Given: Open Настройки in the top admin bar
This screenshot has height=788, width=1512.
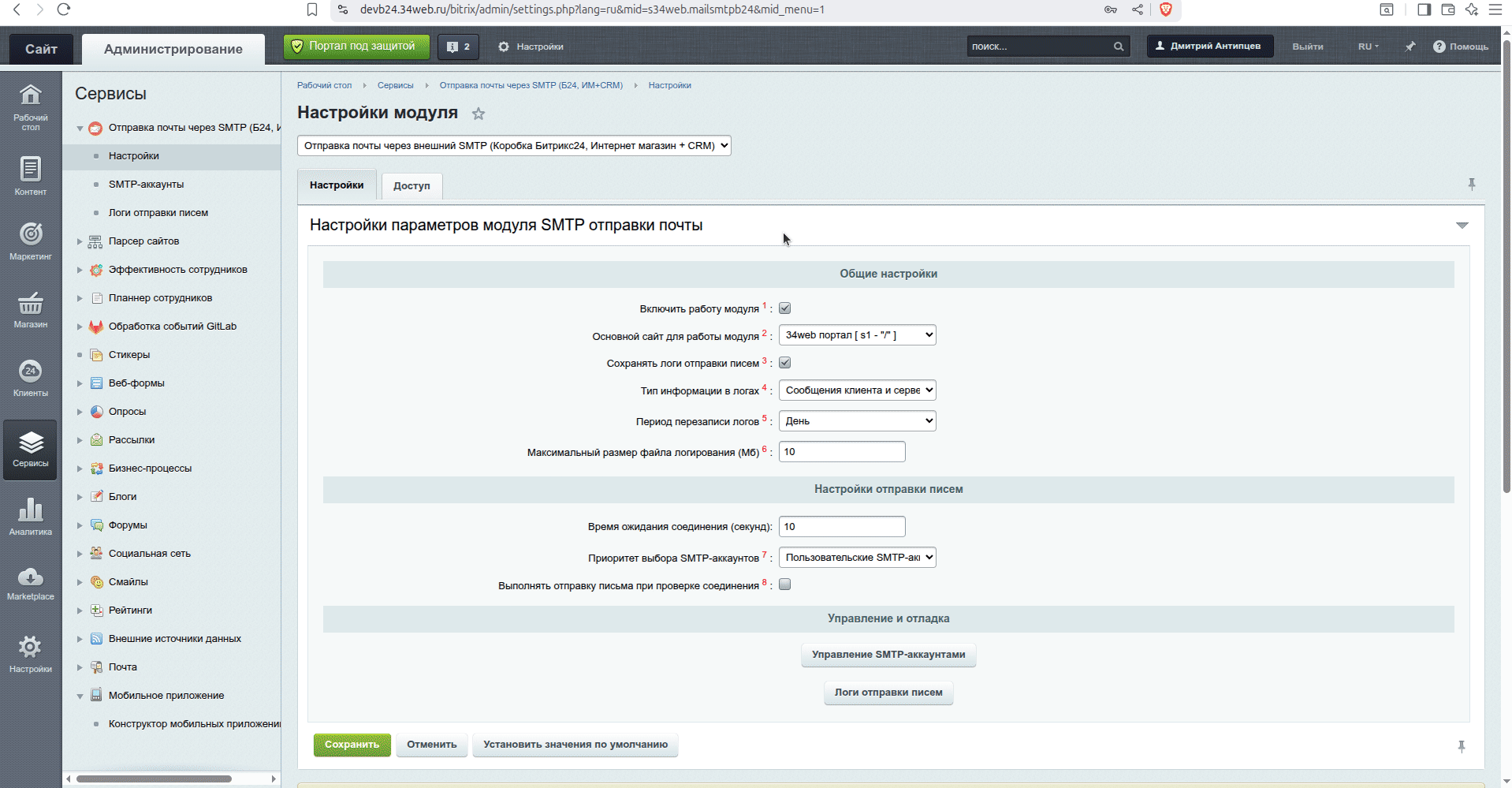Looking at the screenshot, I should (x=531, y=47).
